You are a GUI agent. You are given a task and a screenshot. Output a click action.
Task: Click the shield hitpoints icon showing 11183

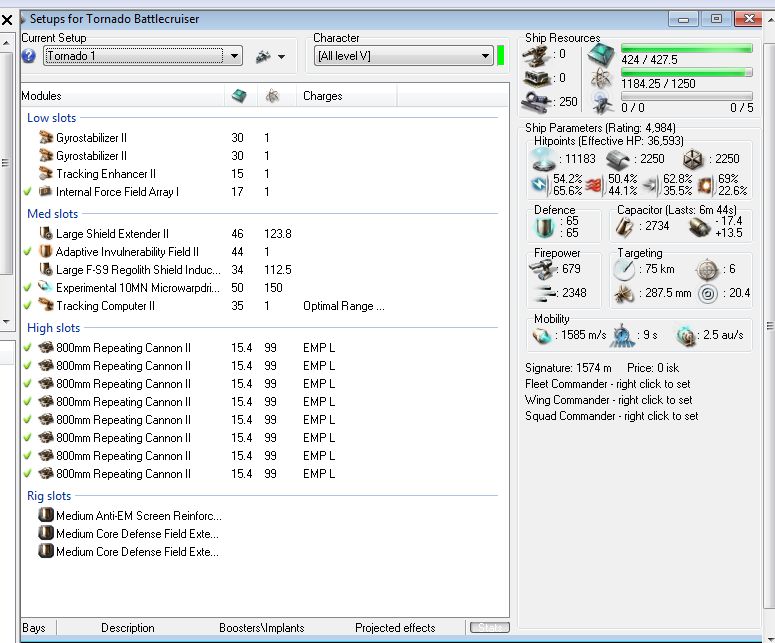(543, 159)
